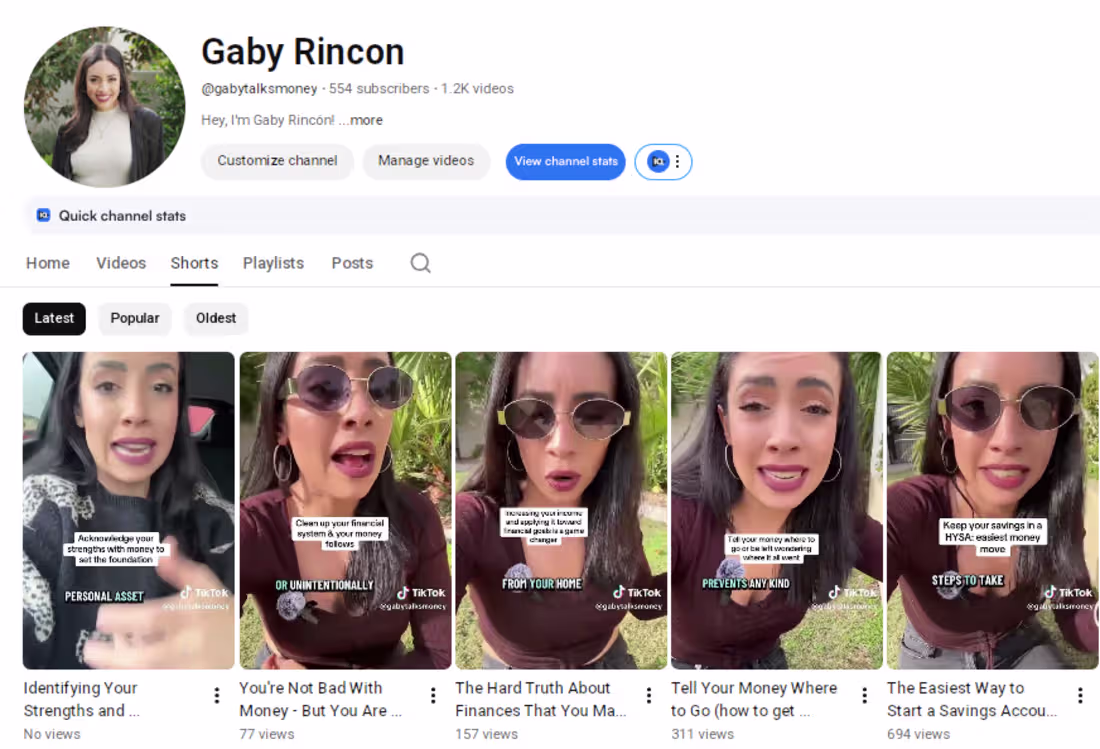Sort shorts by Popular
1100x749 pixels.
click(135, 318)
